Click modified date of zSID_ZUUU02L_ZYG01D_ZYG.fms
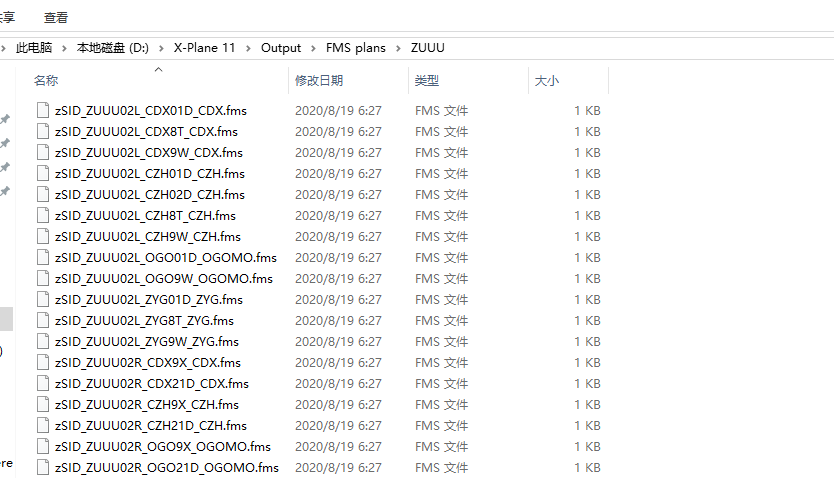Viewport: 834px width, 478px height. 338,300
